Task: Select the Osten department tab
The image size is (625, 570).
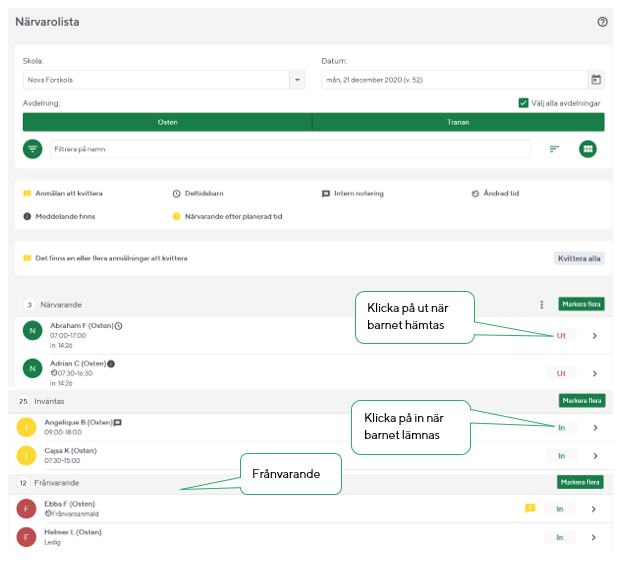Action: coord(167,122)
